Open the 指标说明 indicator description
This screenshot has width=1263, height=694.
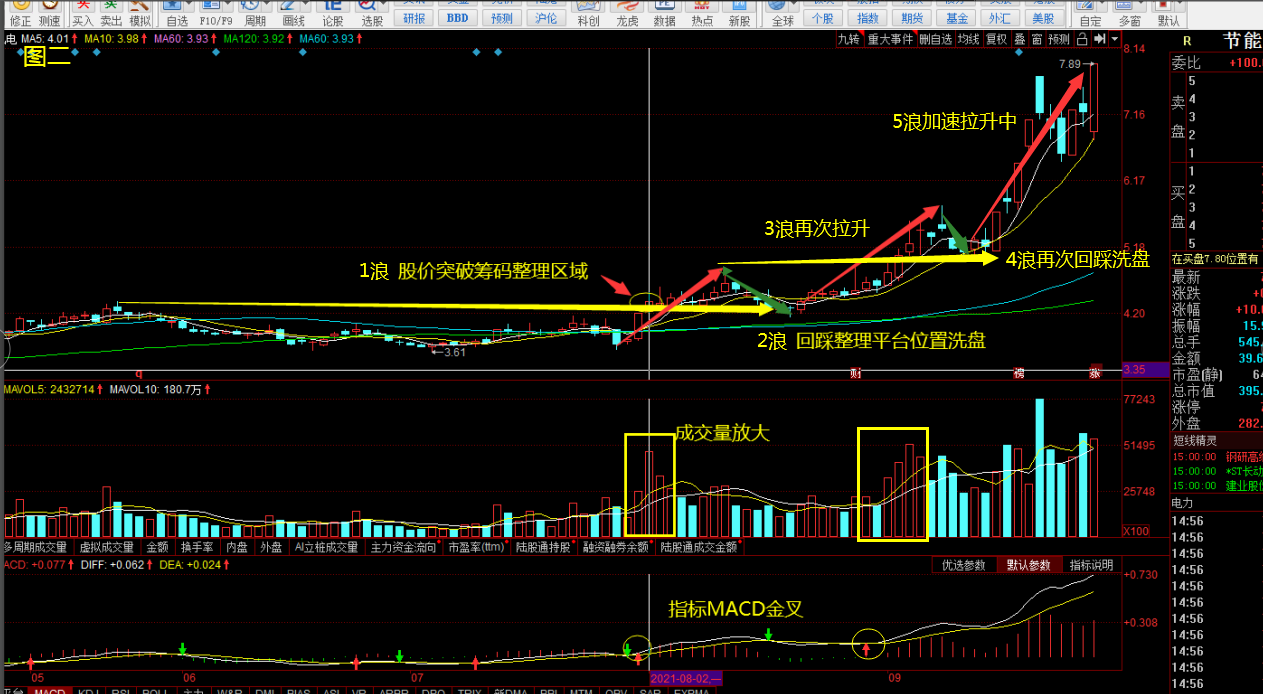(x=1091, y=565)
